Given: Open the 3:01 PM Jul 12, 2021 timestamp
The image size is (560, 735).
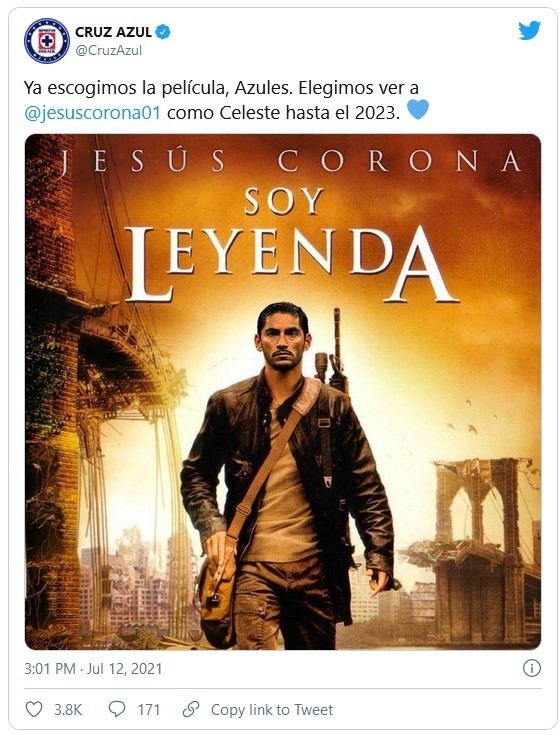Looking at the screenshot, I should pyautogui.click(x=93, y=668).
